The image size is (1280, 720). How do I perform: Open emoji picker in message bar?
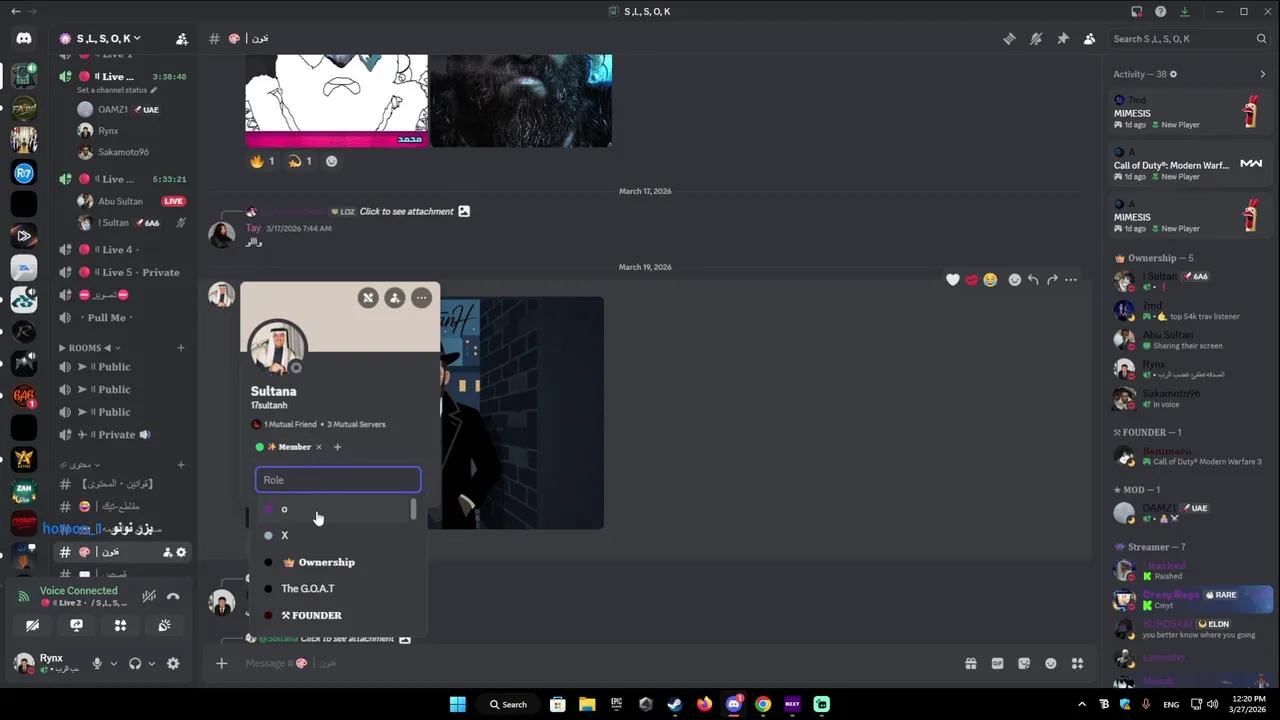1051,663
